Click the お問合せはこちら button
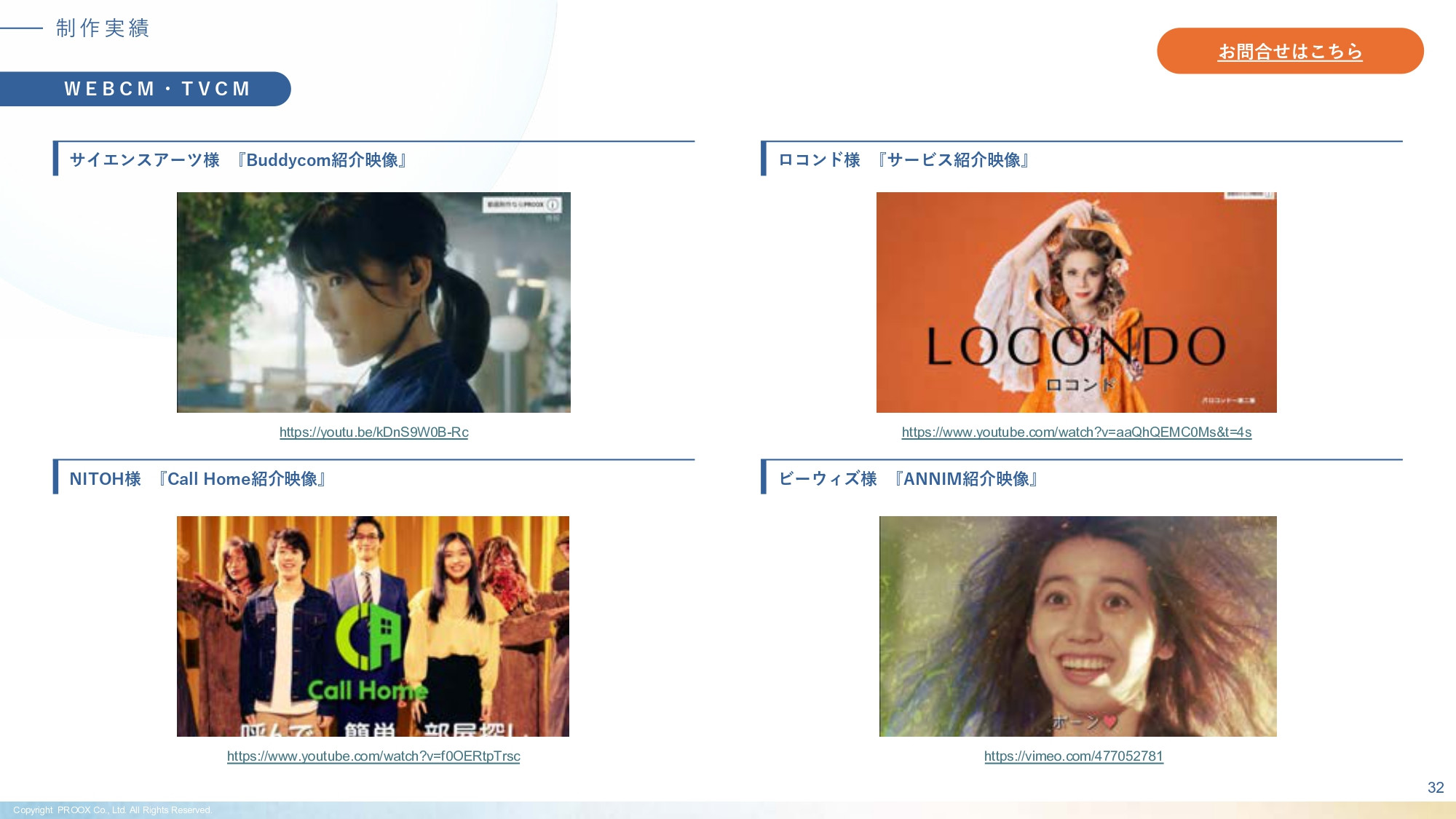 pos(1291,50)
